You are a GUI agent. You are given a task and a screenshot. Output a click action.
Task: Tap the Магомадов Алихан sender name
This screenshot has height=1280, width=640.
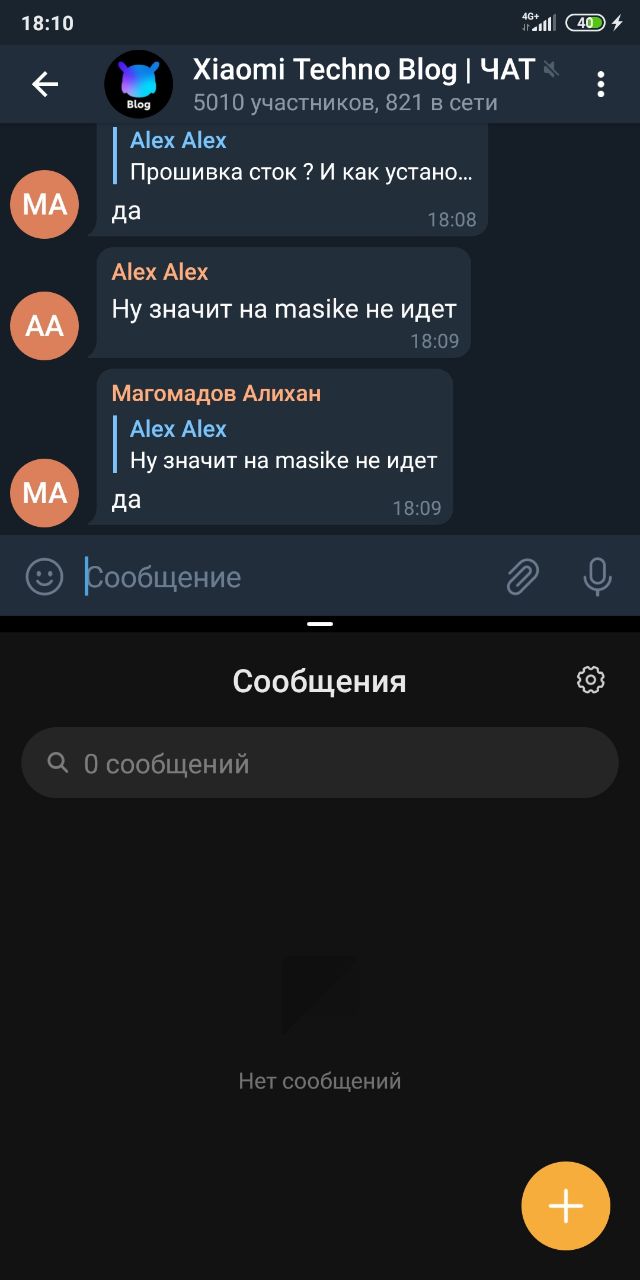click(216, 393)
